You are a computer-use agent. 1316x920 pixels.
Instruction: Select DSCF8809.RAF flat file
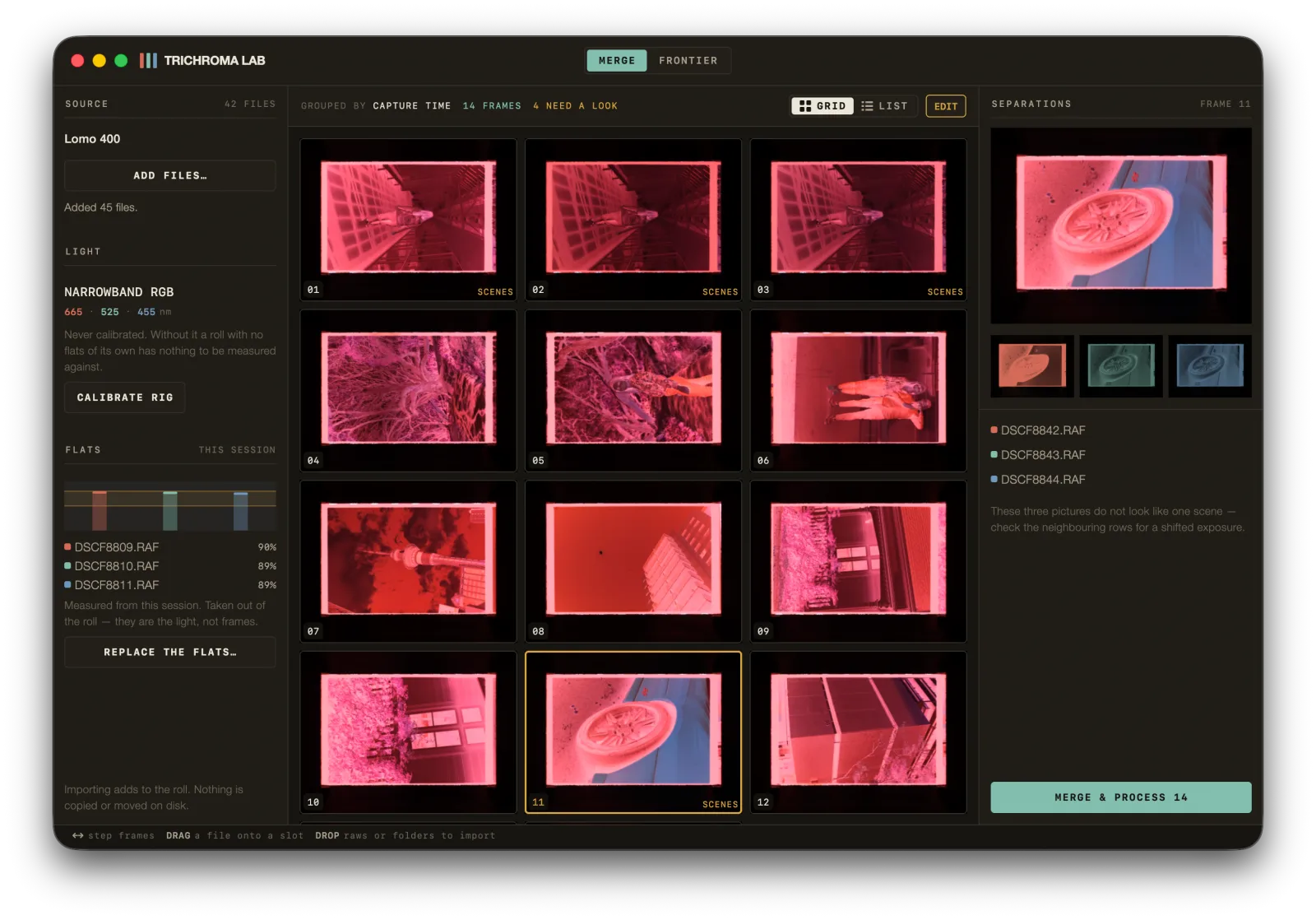tap(170, 547)
